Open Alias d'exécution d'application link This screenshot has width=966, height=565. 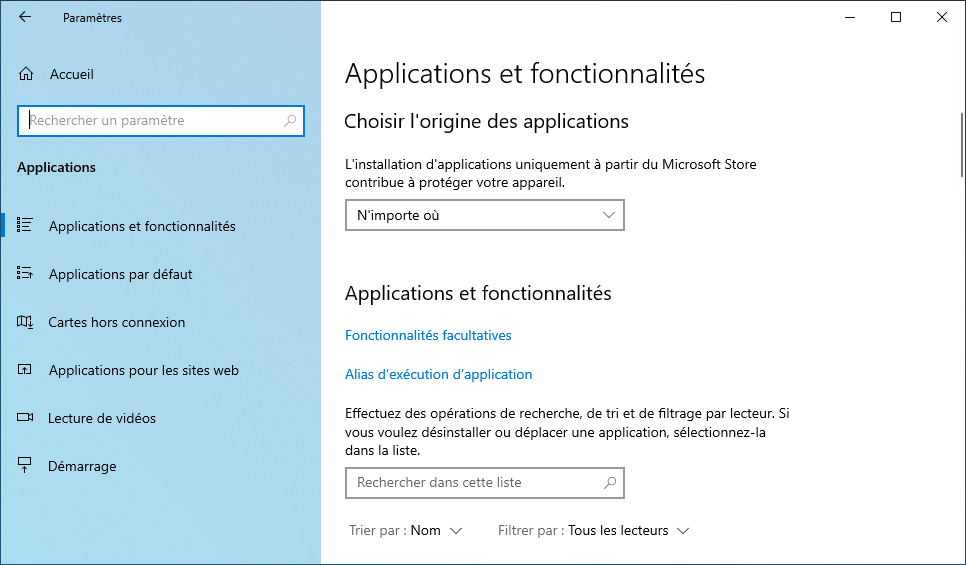coord(439,375)
